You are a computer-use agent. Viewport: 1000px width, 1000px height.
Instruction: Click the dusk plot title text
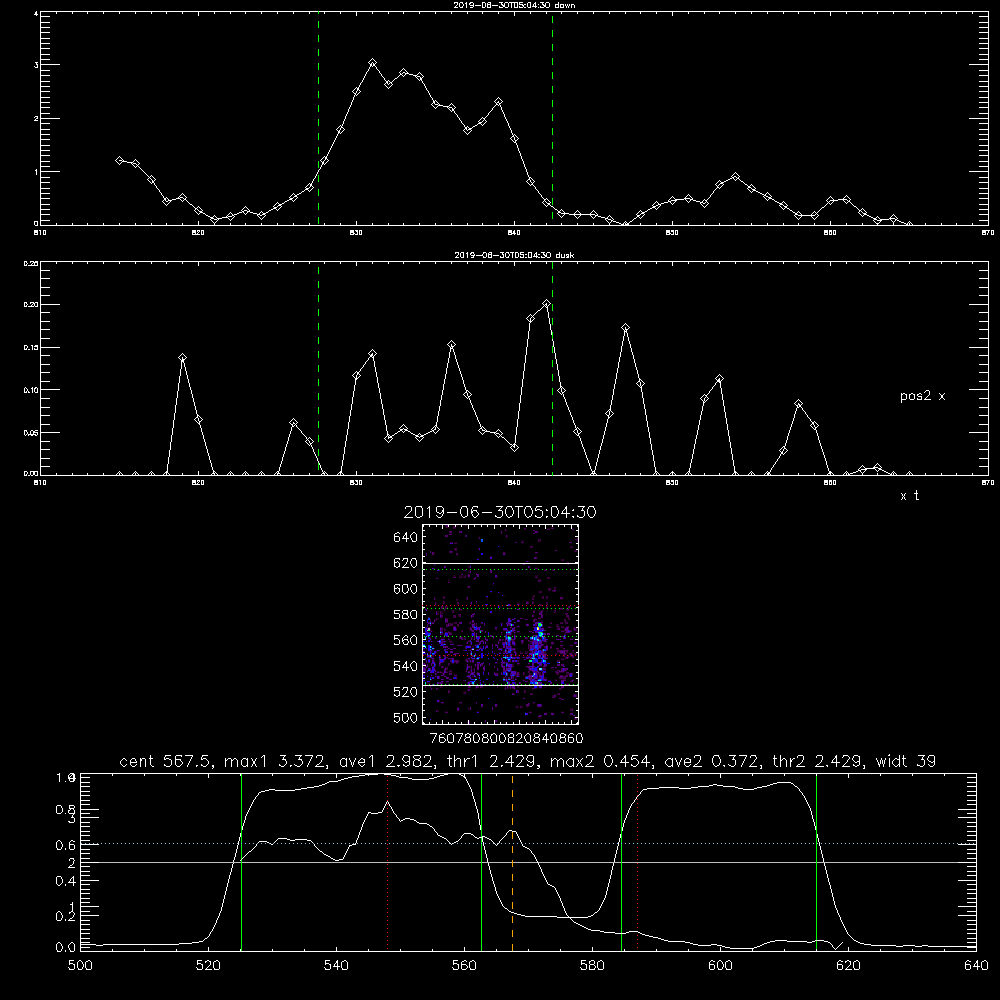coord(514,255)
